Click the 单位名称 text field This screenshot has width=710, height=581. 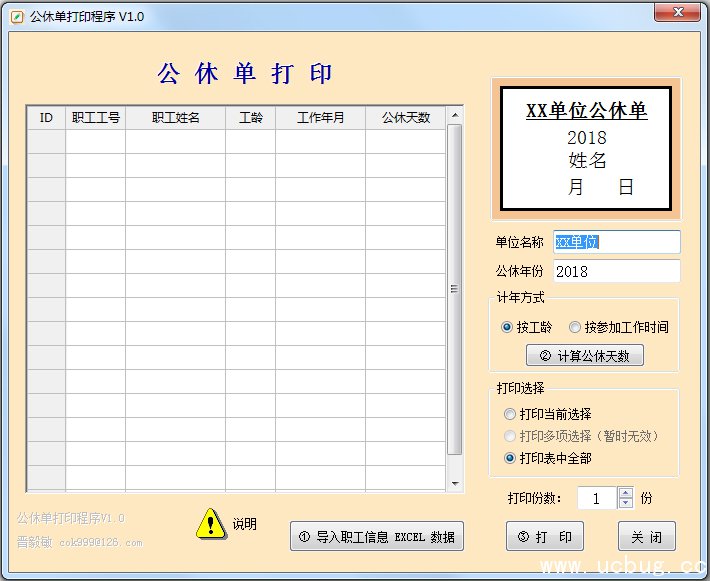coord(616,242)
